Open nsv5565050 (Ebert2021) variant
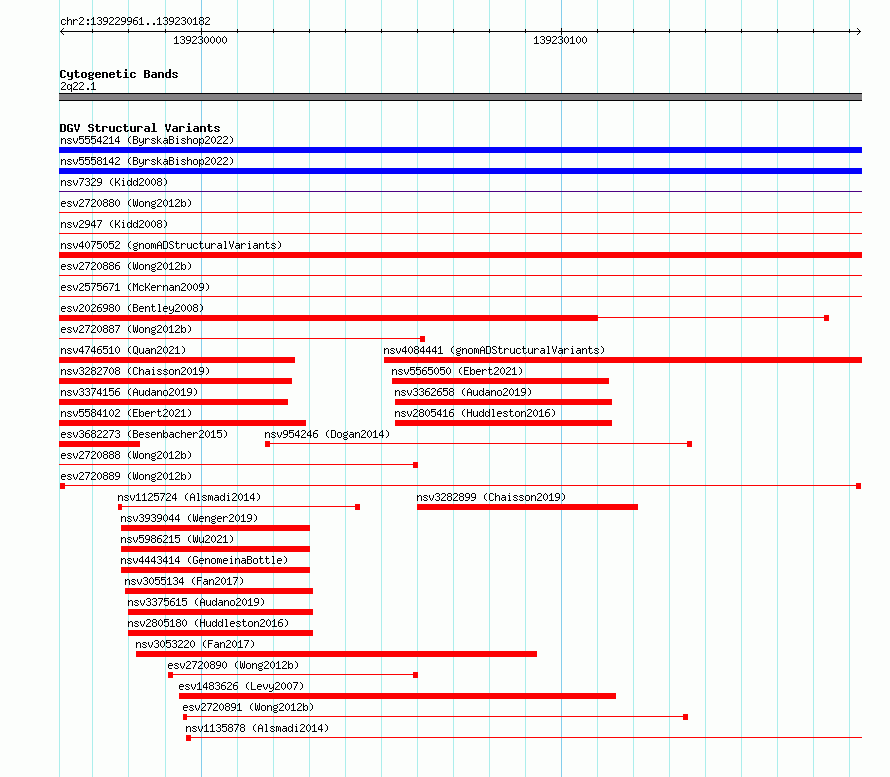The height and width of the screenshot is (777, 890). 457,371
